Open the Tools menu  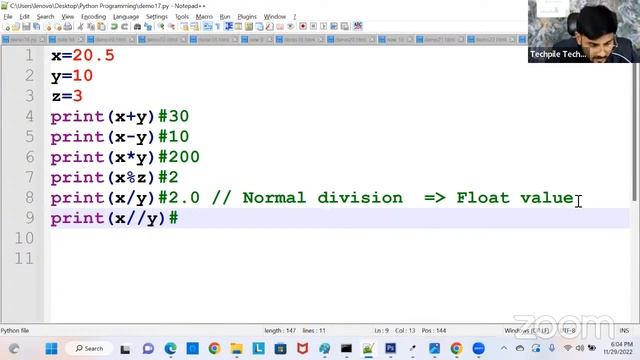click(182, 17)
